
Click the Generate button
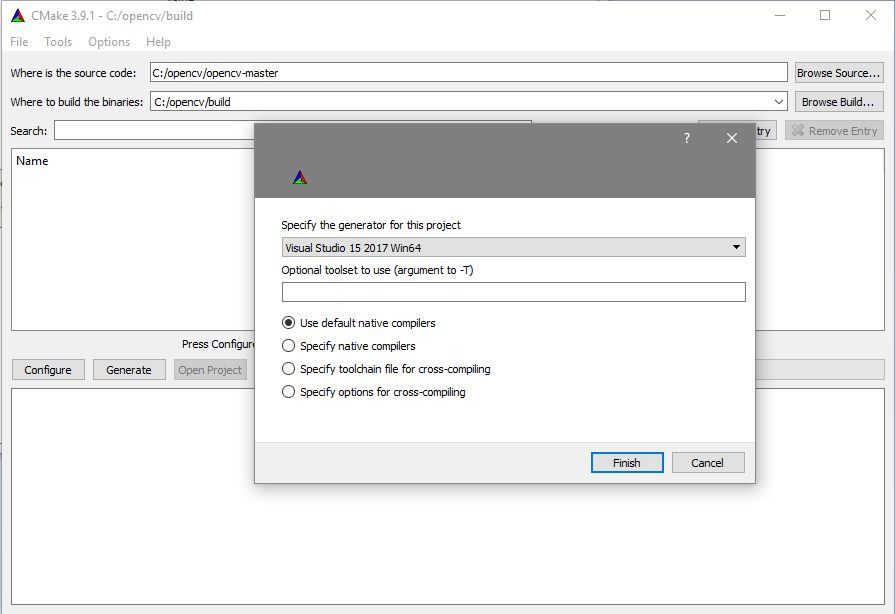[x=129, y=370]
